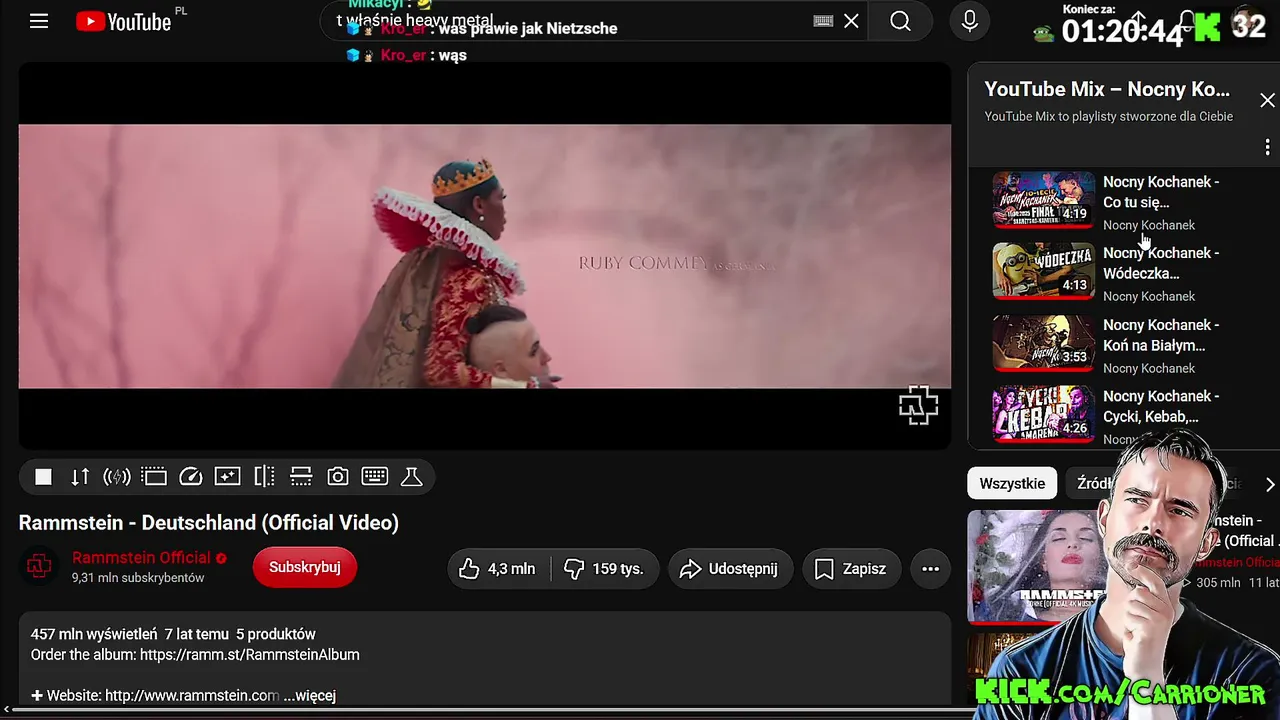The width and height of the screenshot is (1280, 720).
Task: Open YouTube Mix playlist options menu
Action: pyautogui.click(x=1267, y=147)
